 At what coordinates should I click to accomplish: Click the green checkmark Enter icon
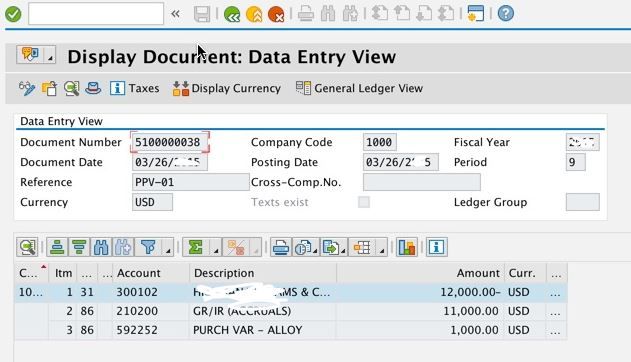tap(13, 14)
